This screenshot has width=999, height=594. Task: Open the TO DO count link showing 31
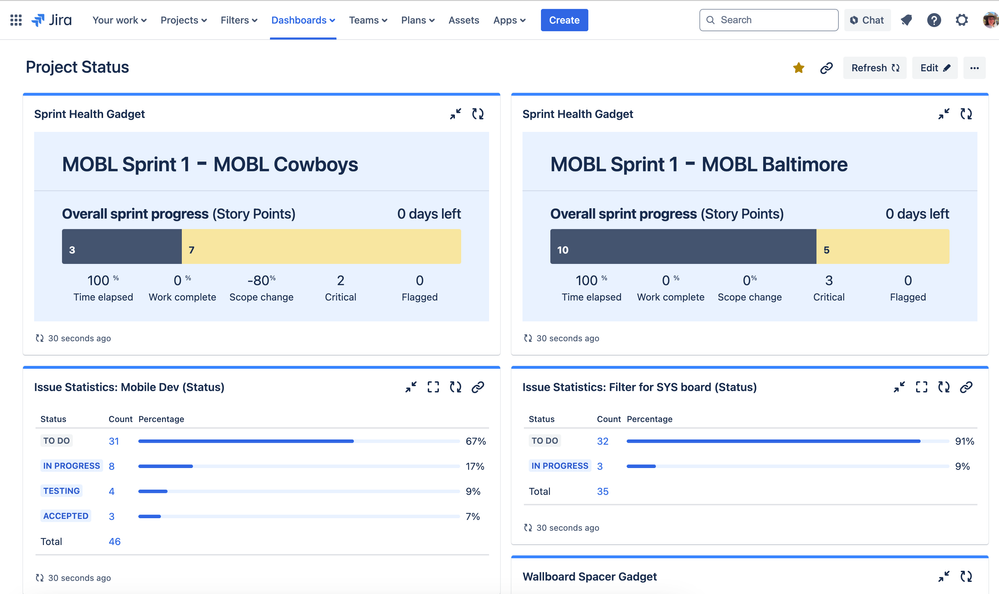(113, 441)
